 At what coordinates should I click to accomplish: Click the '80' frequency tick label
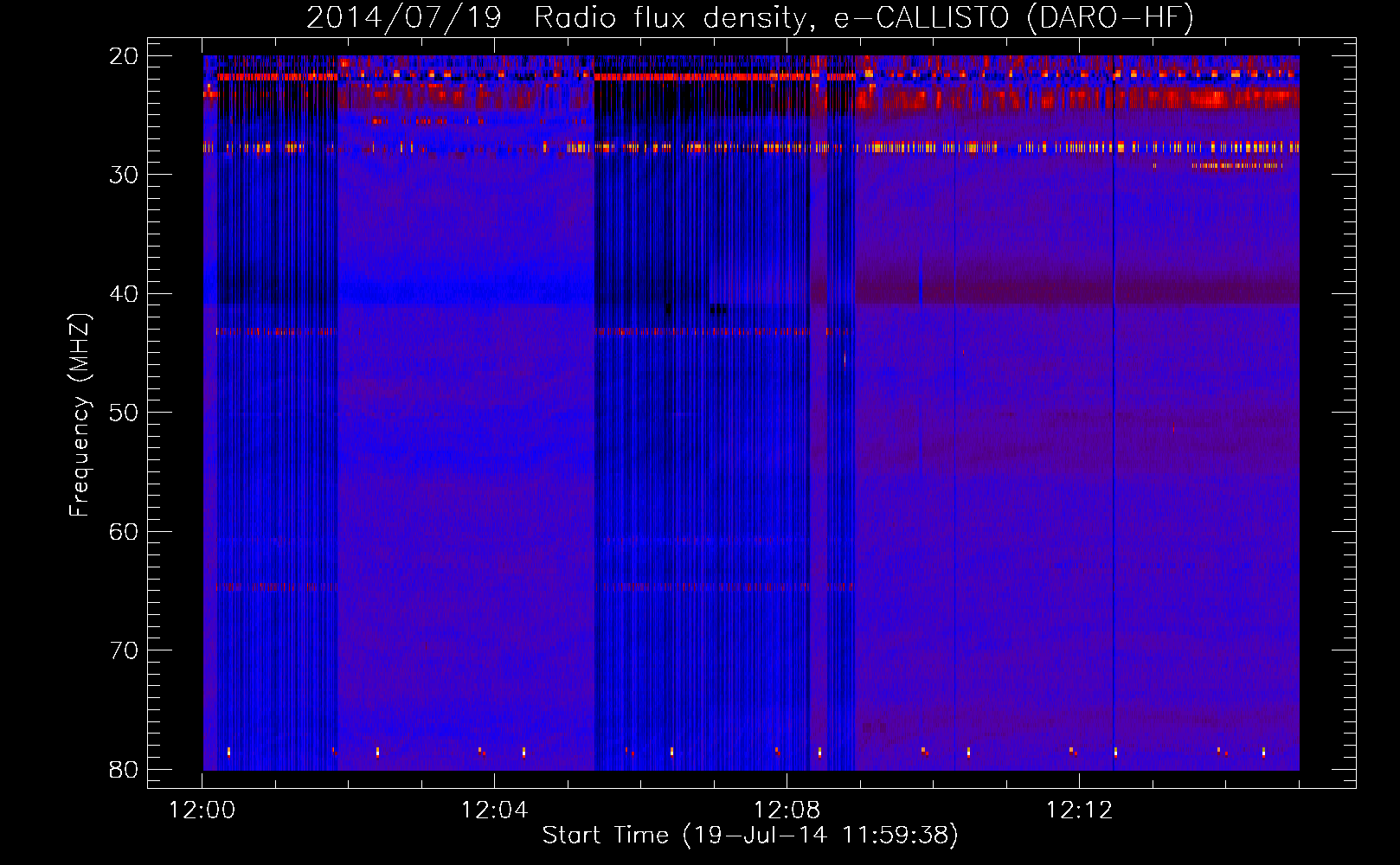[x=124, y=770]
